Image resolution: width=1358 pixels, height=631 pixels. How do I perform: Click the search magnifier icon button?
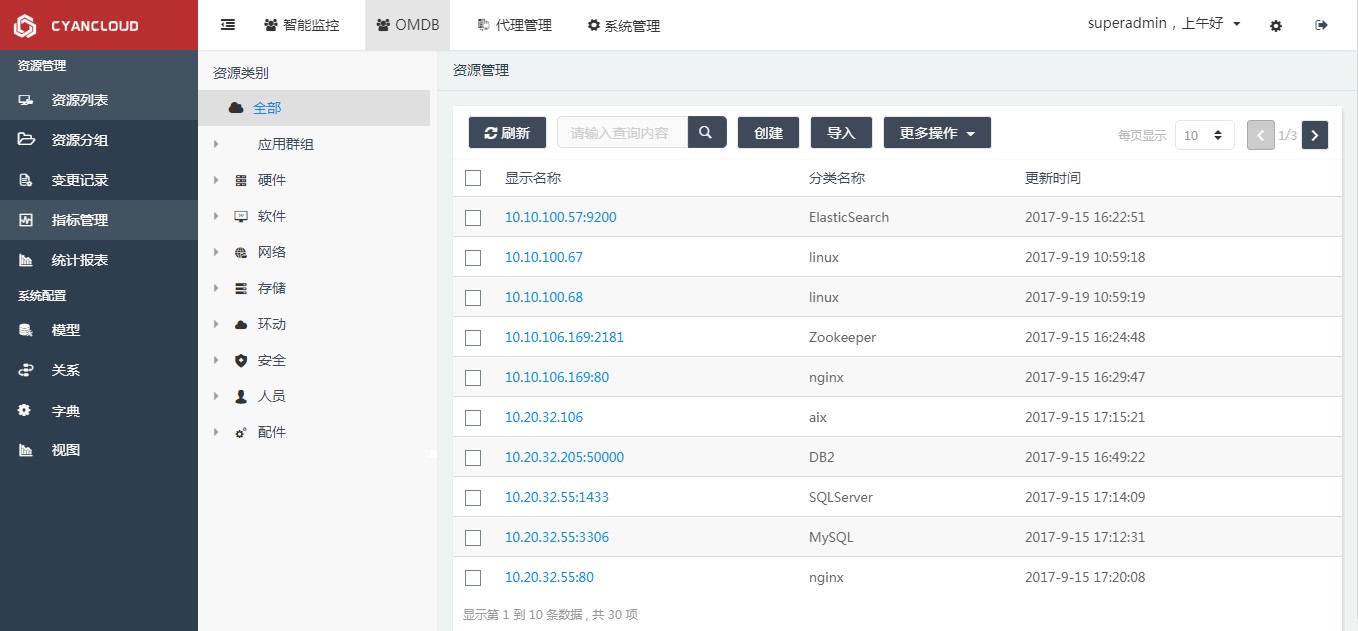(706, 132)
